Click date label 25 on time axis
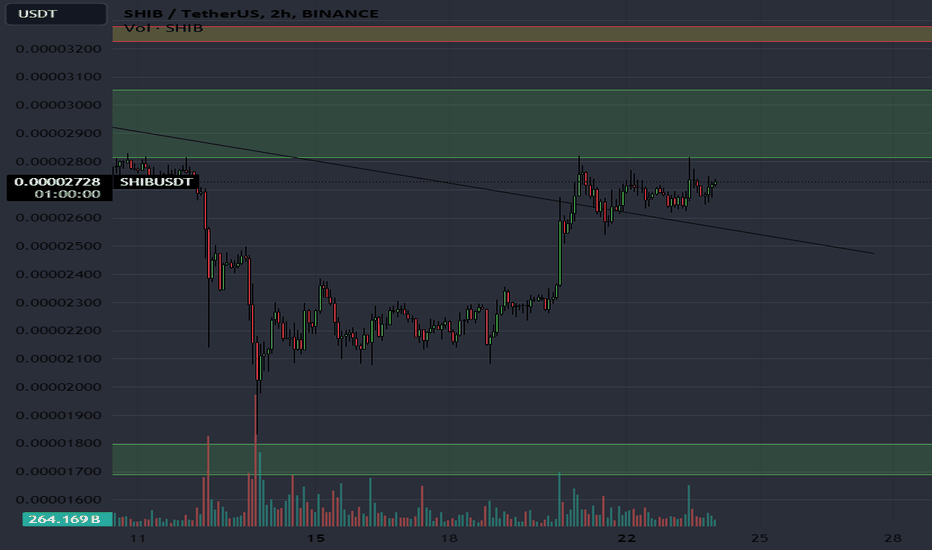This screenshot has width=932, height=550. tap(760, 538)
